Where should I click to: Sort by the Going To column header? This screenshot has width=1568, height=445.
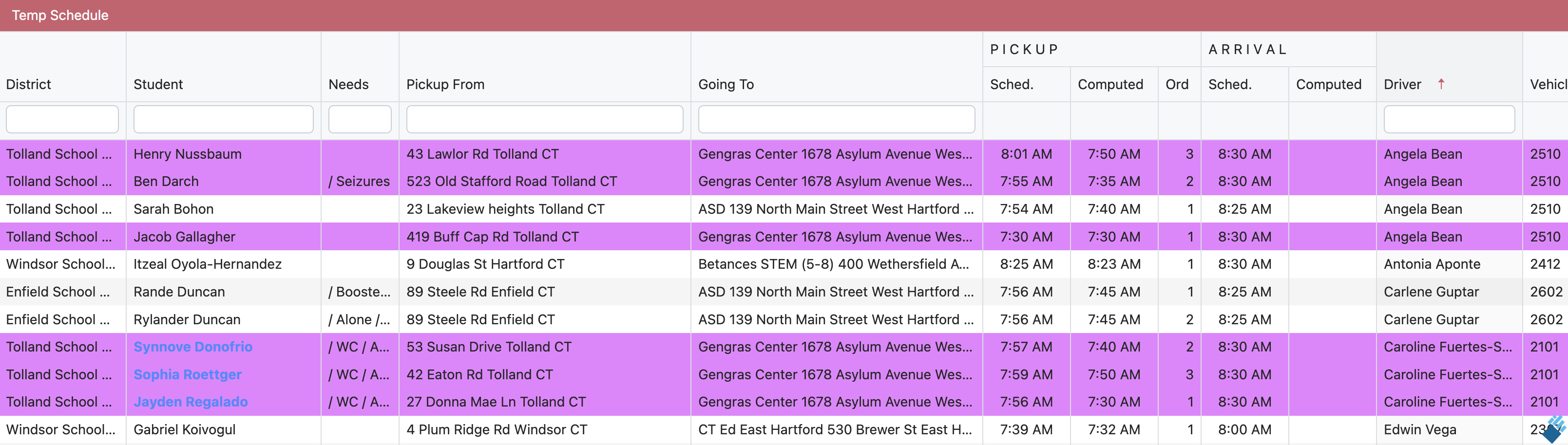(x=726, y=85)
